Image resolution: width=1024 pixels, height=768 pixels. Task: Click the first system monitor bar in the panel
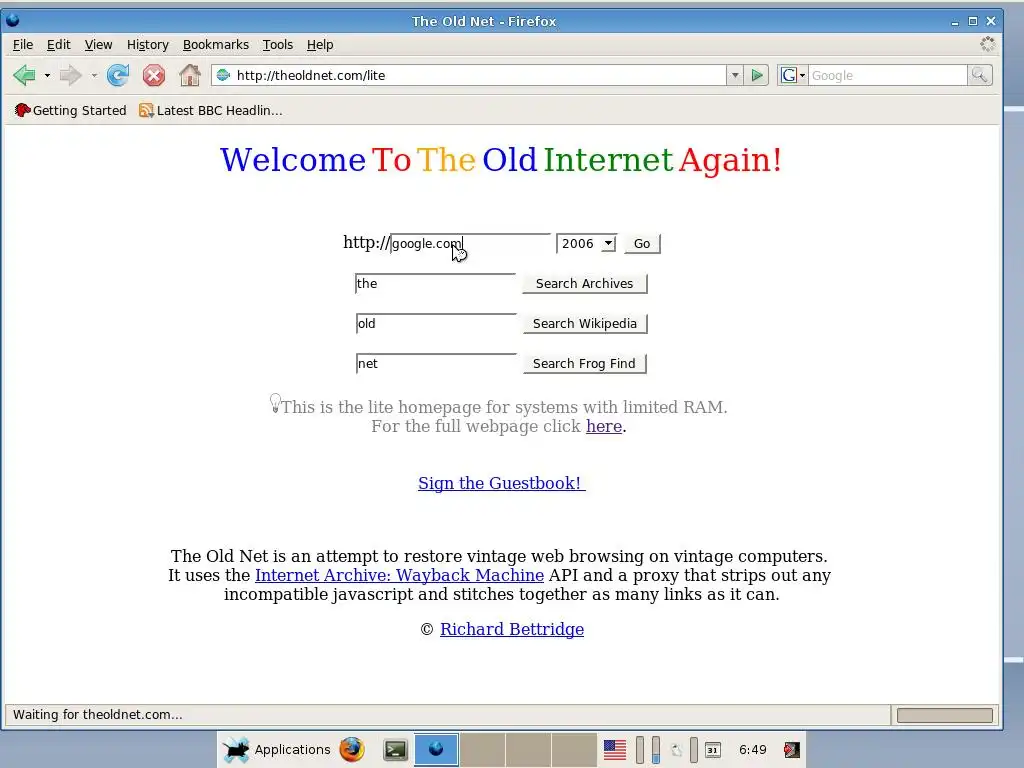(640, 750)
